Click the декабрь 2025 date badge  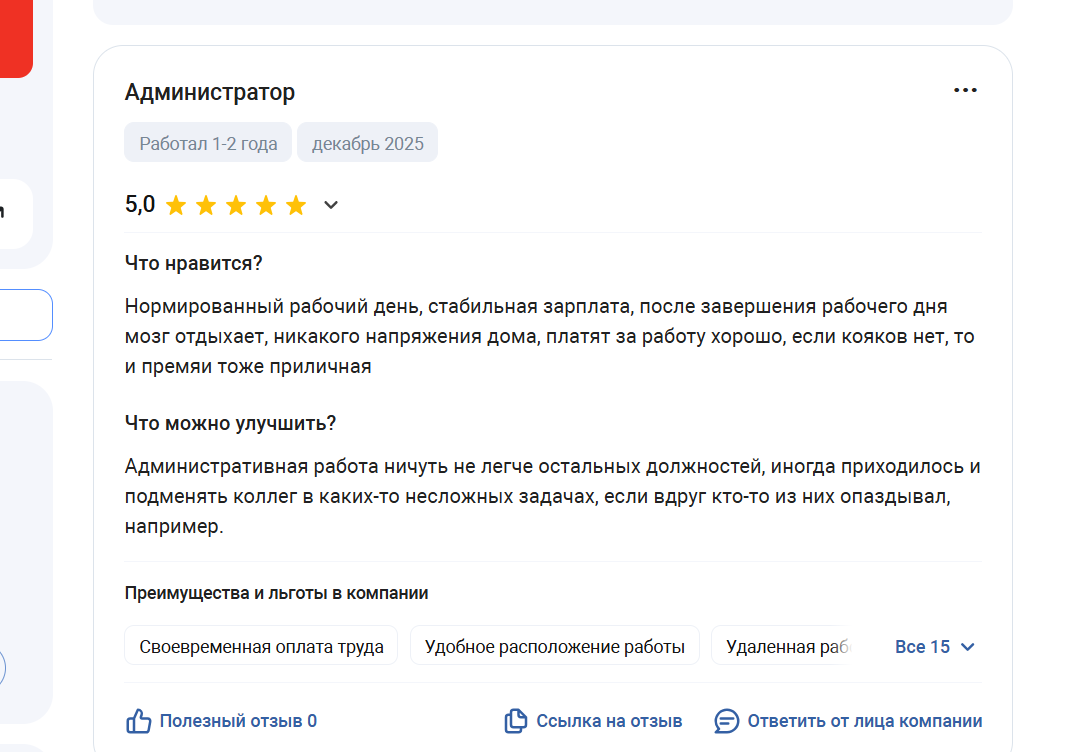coord(367,144)
